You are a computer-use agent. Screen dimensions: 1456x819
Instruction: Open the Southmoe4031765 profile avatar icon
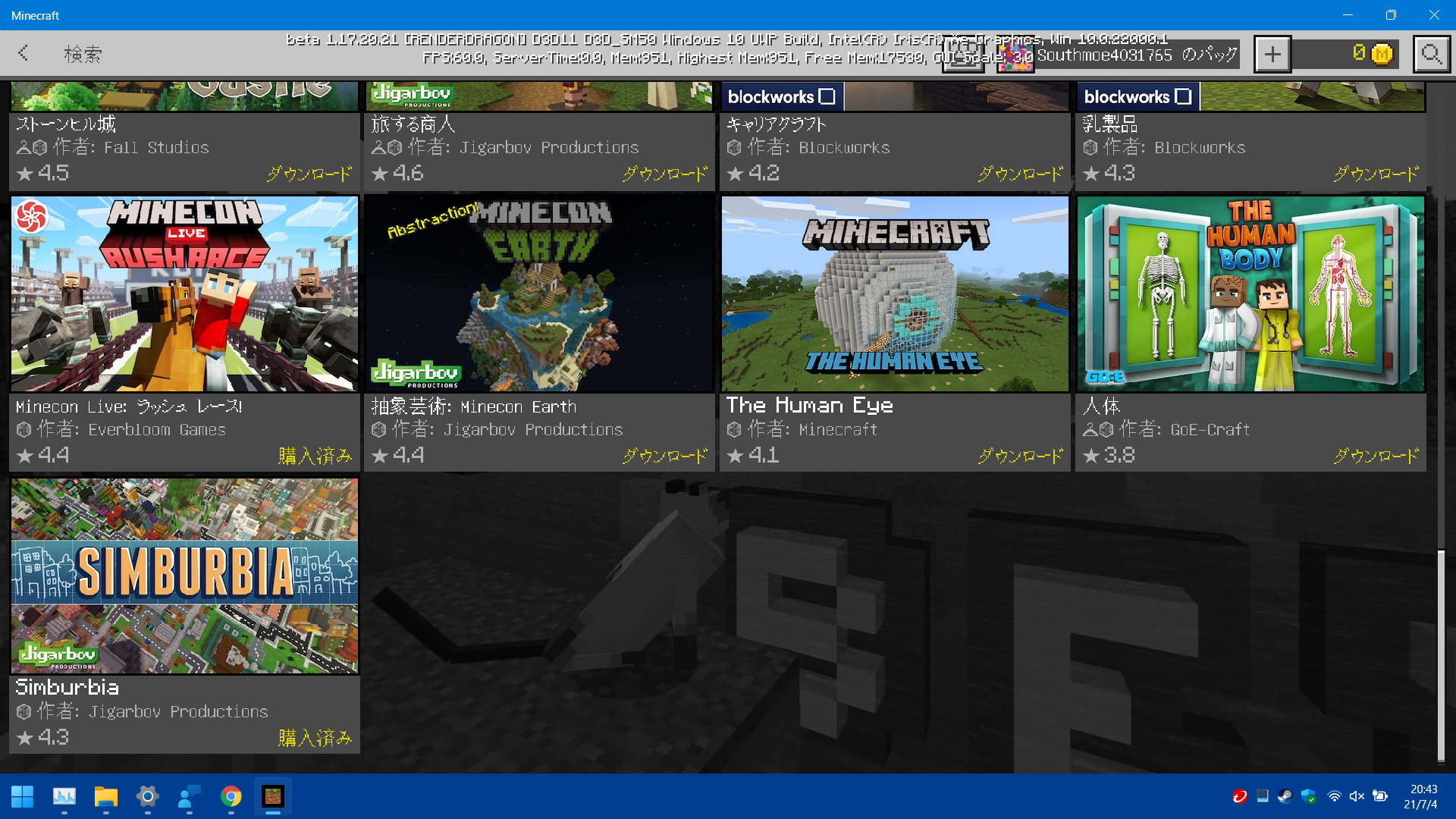point(1015,56)
